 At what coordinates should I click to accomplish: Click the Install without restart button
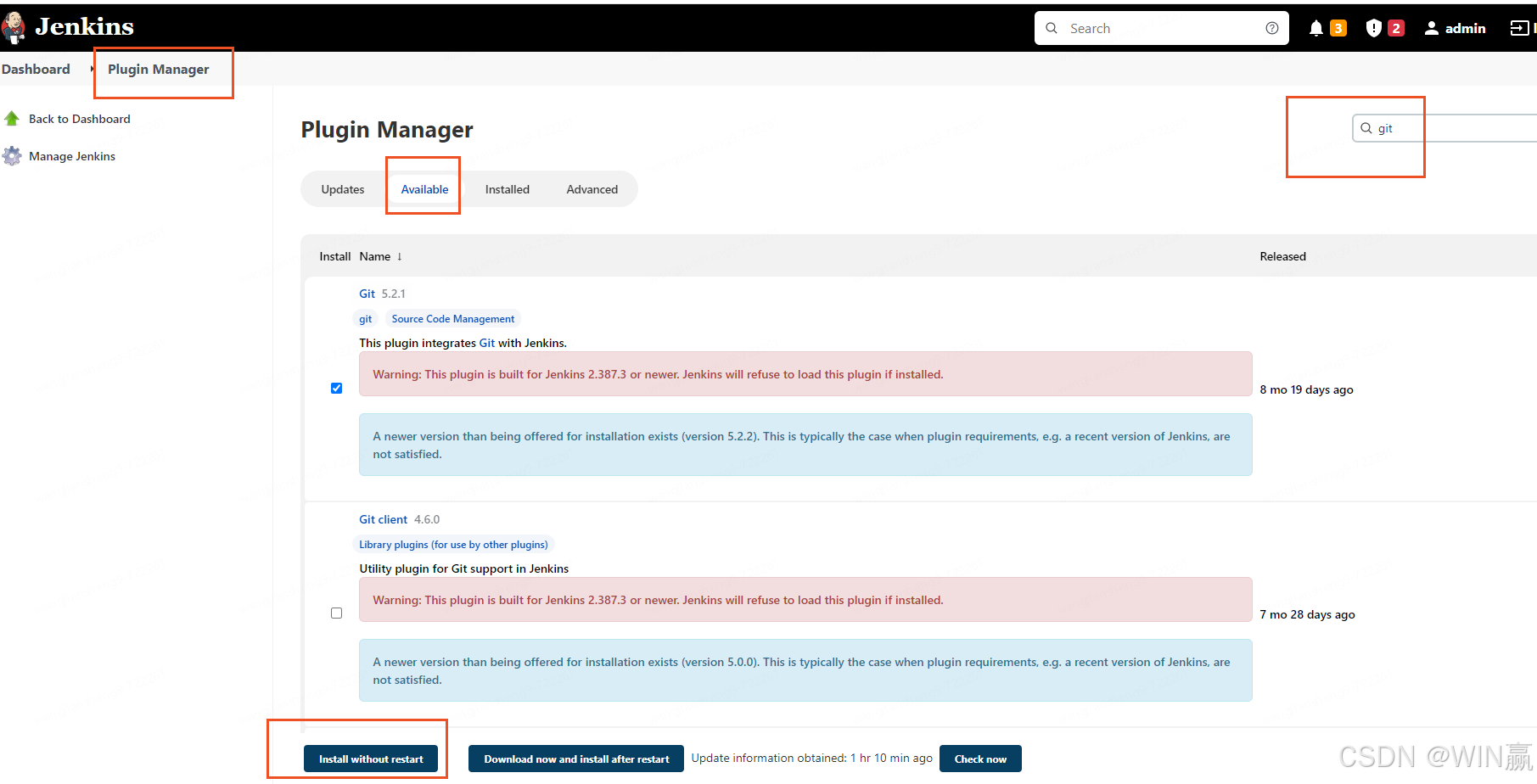pyautogui.click(x=371, y=759)
